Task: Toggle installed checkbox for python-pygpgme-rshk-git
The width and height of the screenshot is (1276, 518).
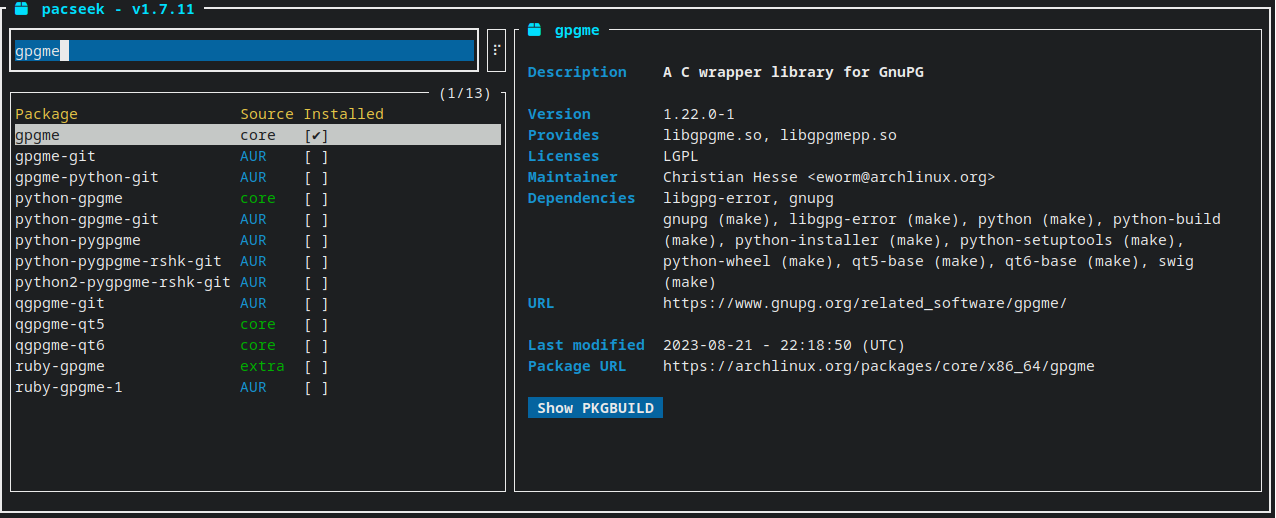Action: point(316,261)
